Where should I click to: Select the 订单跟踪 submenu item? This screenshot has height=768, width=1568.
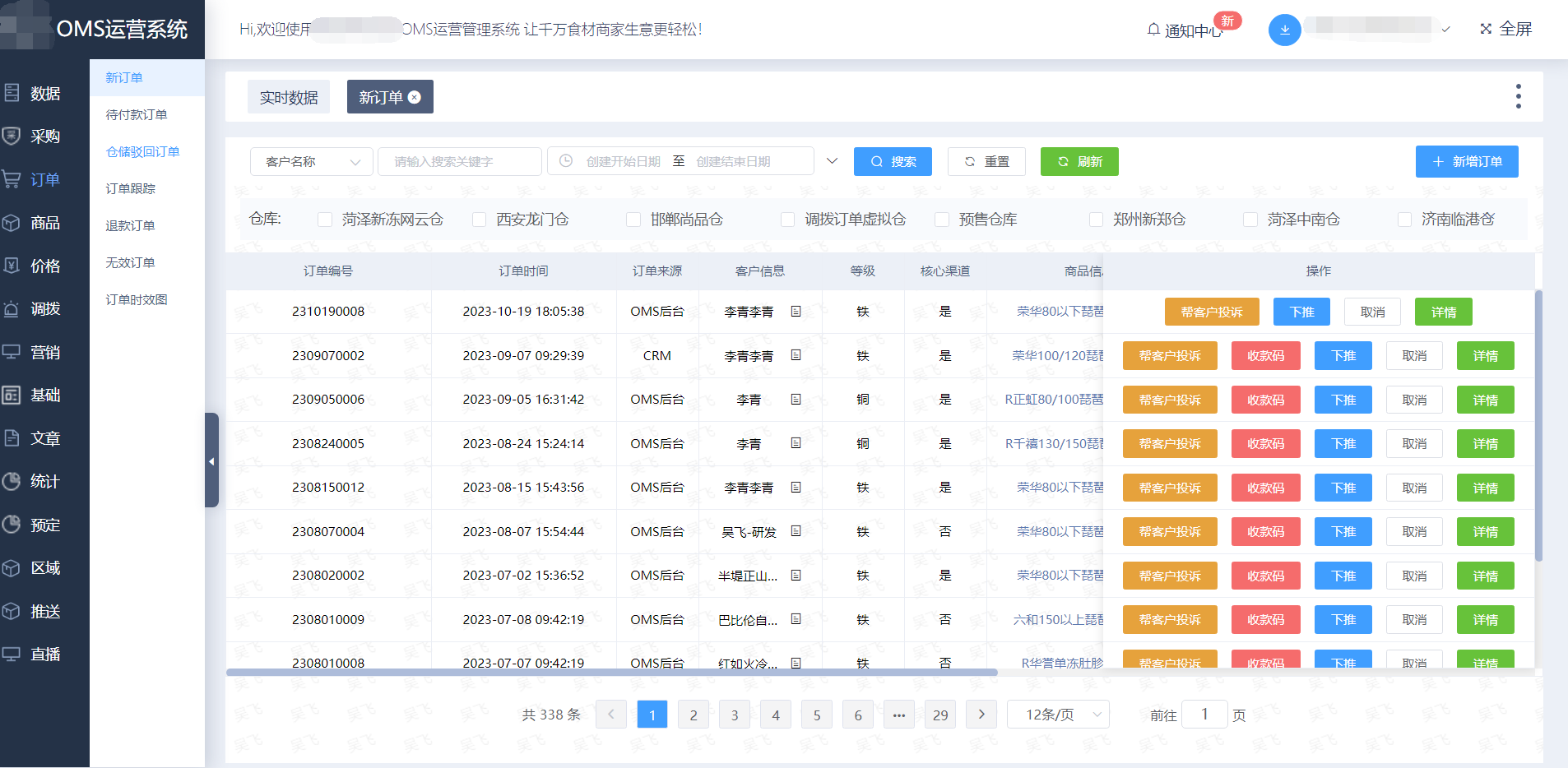coord(147,188)
